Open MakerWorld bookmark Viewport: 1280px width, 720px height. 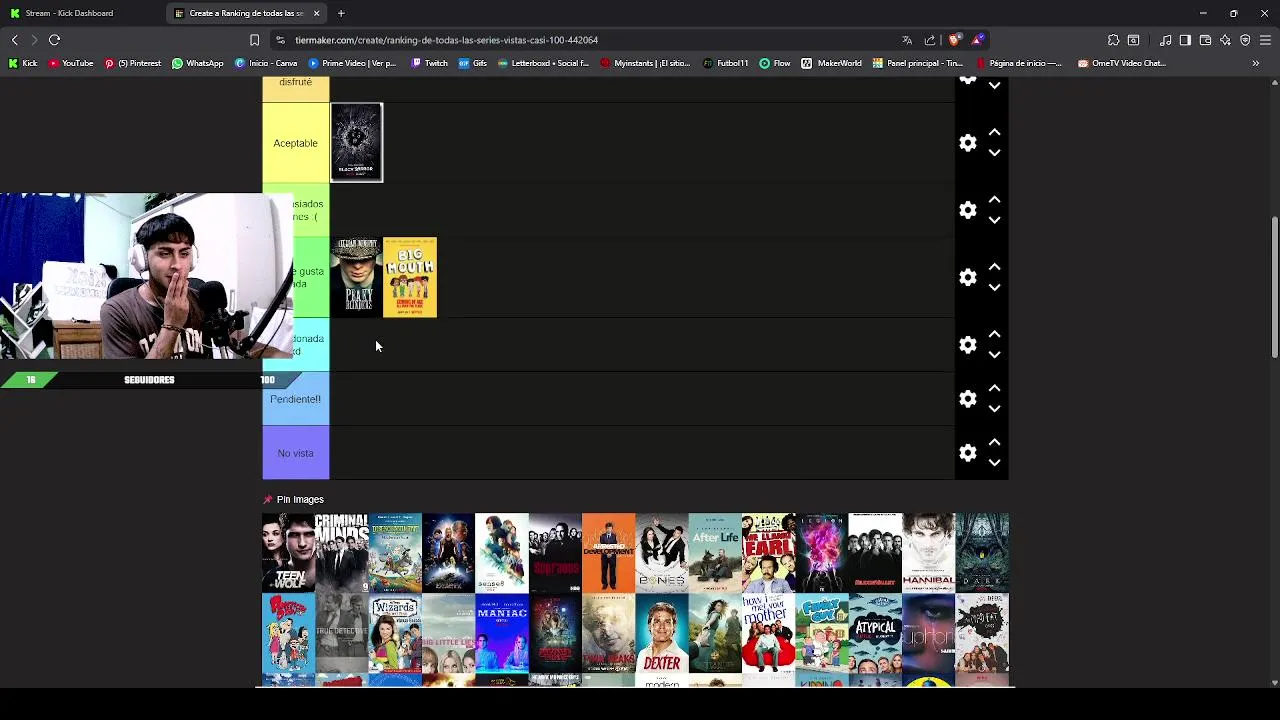[x=832, y=63]
